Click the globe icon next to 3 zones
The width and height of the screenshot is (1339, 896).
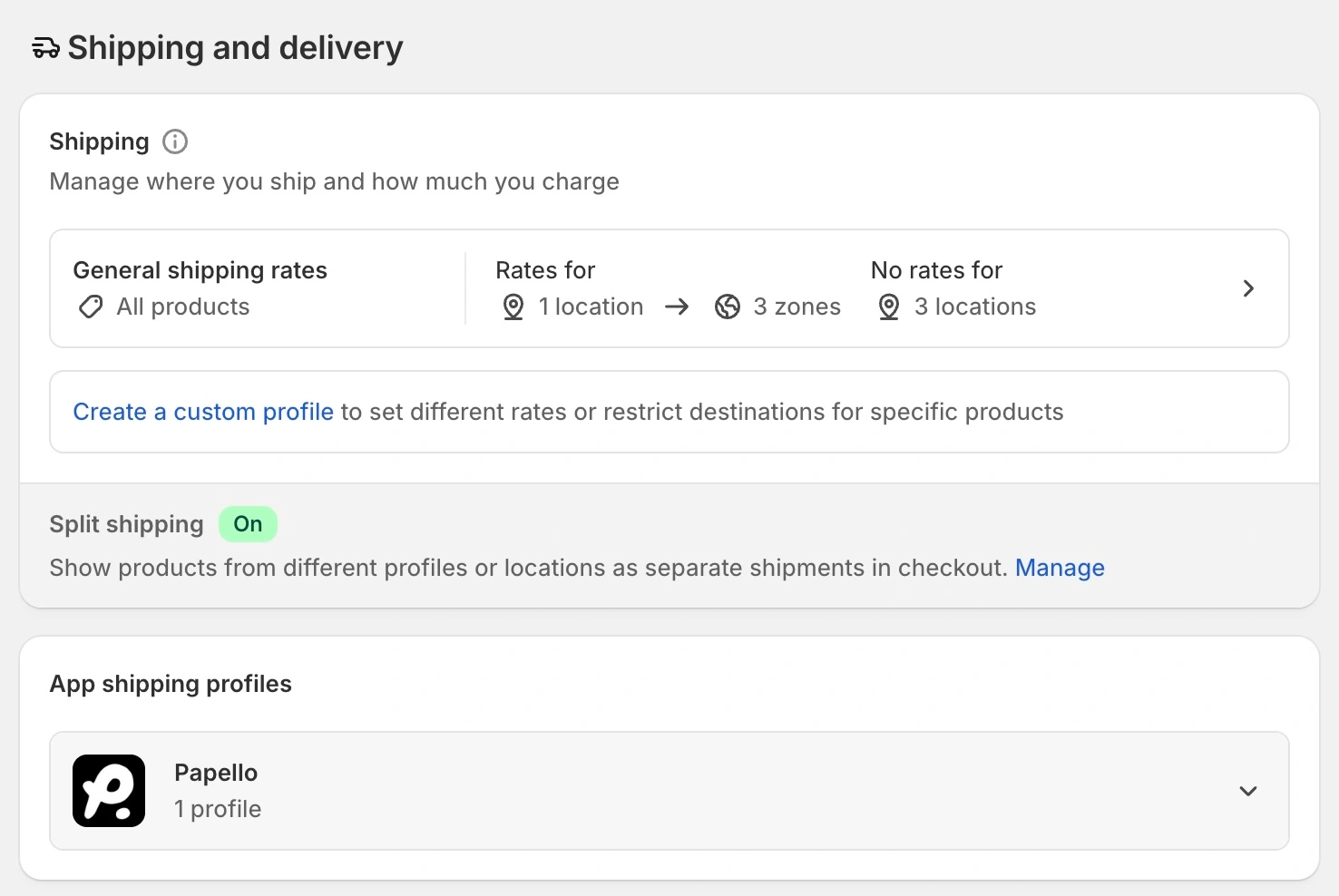tap(728, 307)
